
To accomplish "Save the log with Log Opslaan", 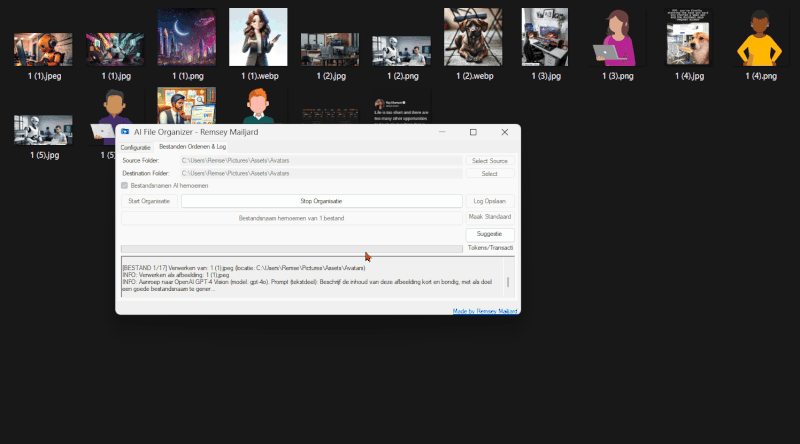I will click(x=490, y=201).
